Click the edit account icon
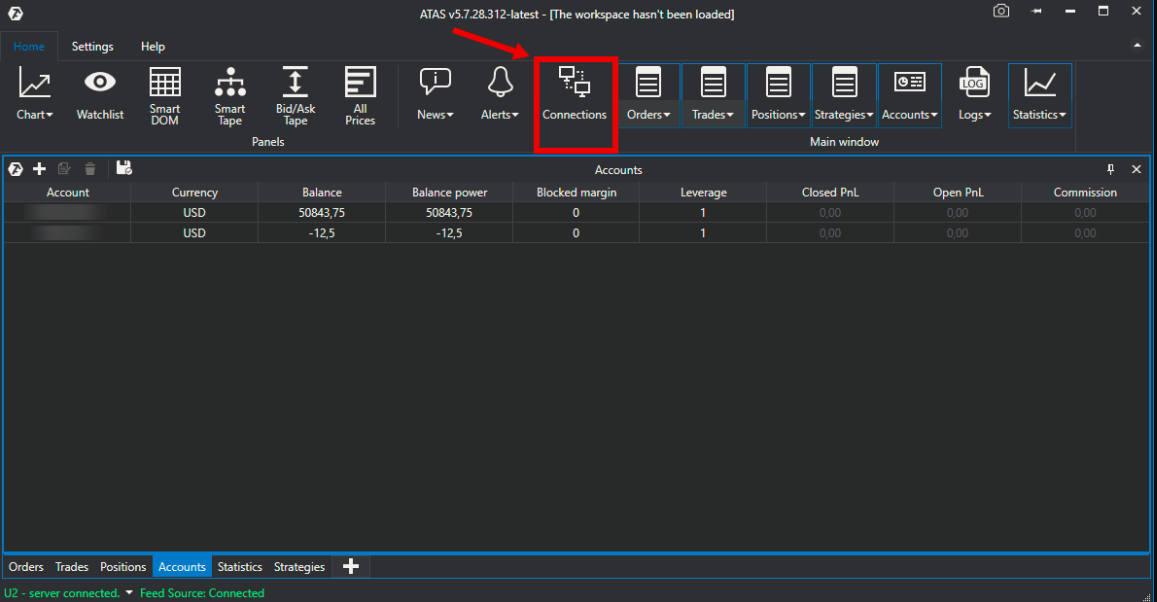The height and width of the screenshot is (602, 1157). point(64,169)
